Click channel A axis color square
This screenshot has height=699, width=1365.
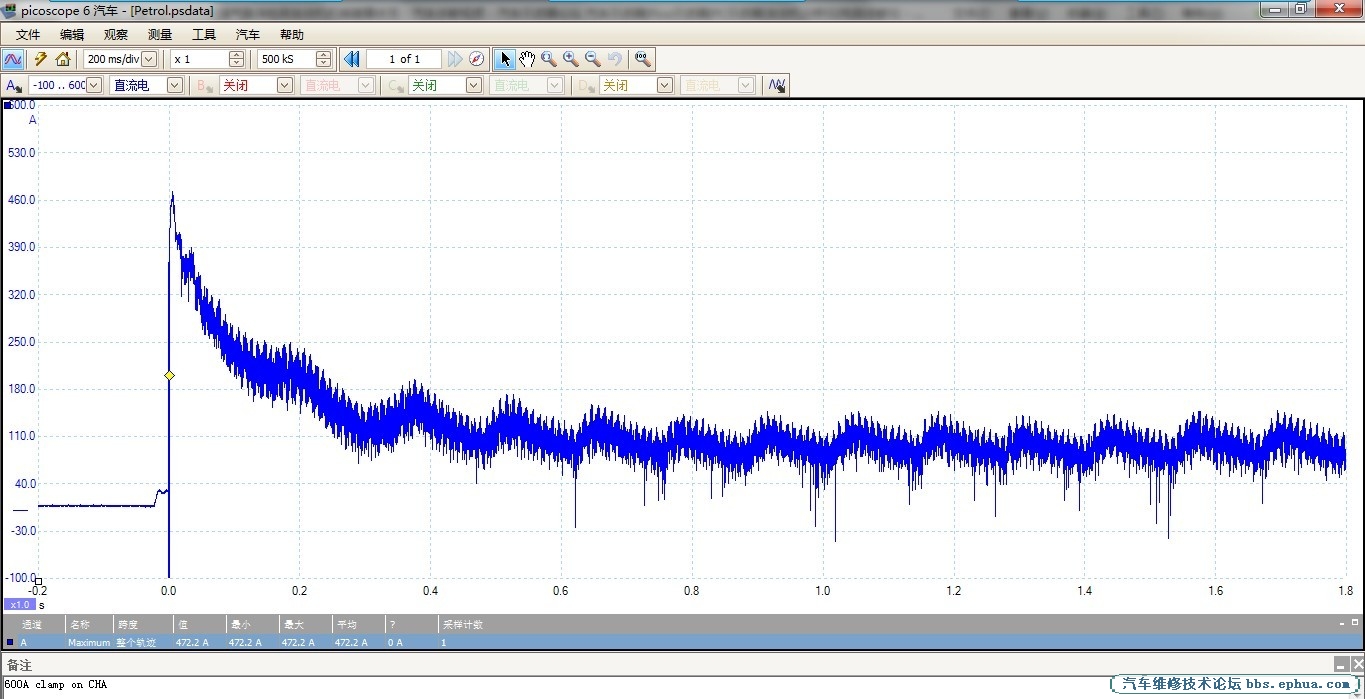(x=8, y=105)
